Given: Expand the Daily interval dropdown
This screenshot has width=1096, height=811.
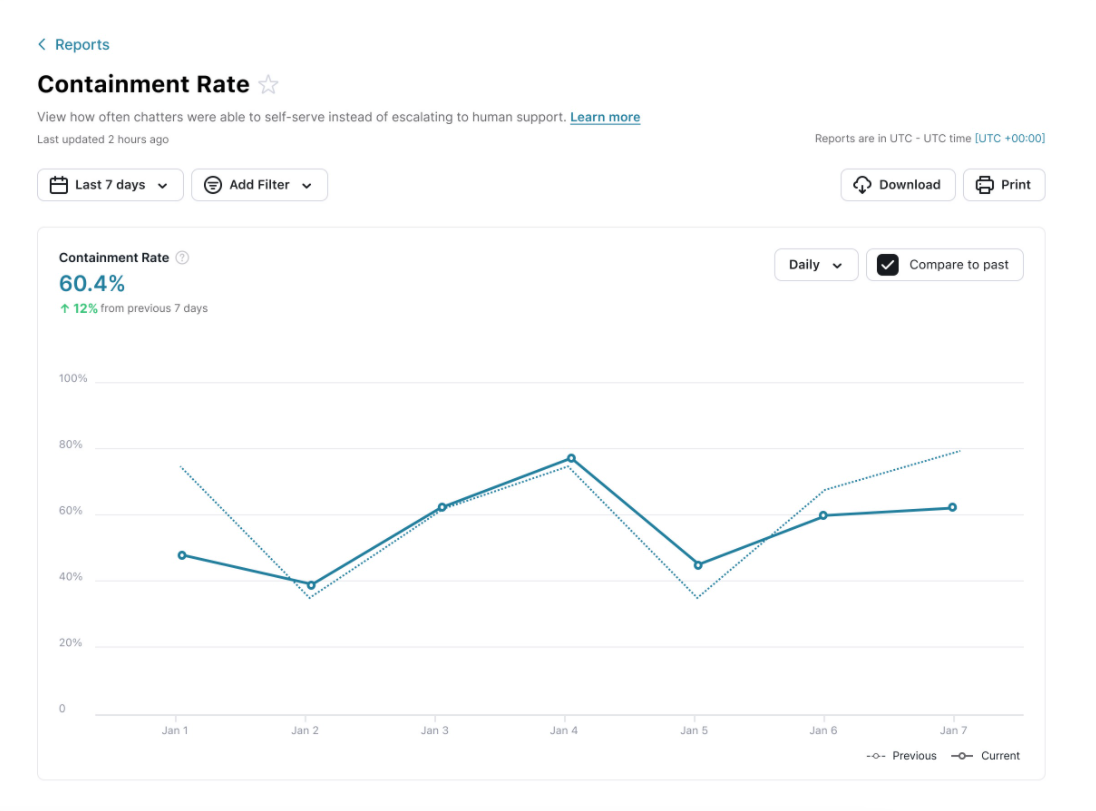Looking at the screenshot, I should point(816,265).
